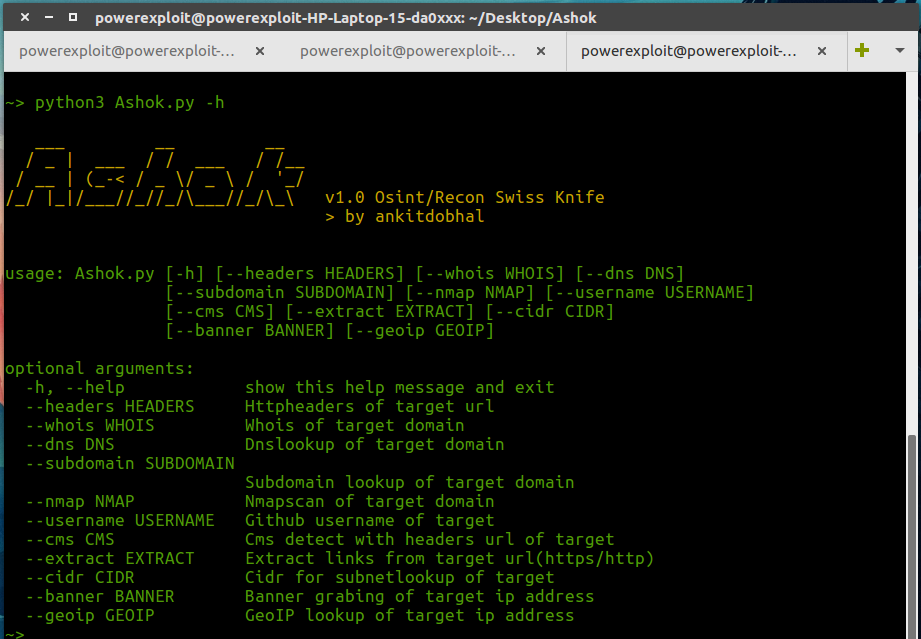Open a new terminal tab with the plus icon

(861, 50)
